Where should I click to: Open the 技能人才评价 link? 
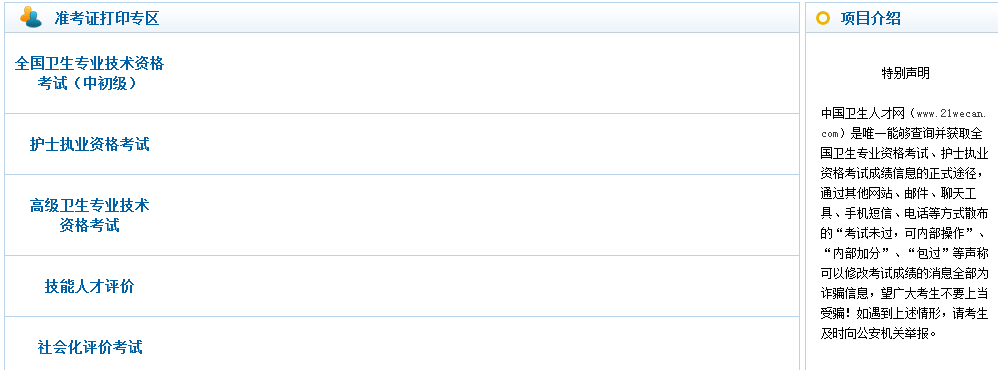[89, 287]
